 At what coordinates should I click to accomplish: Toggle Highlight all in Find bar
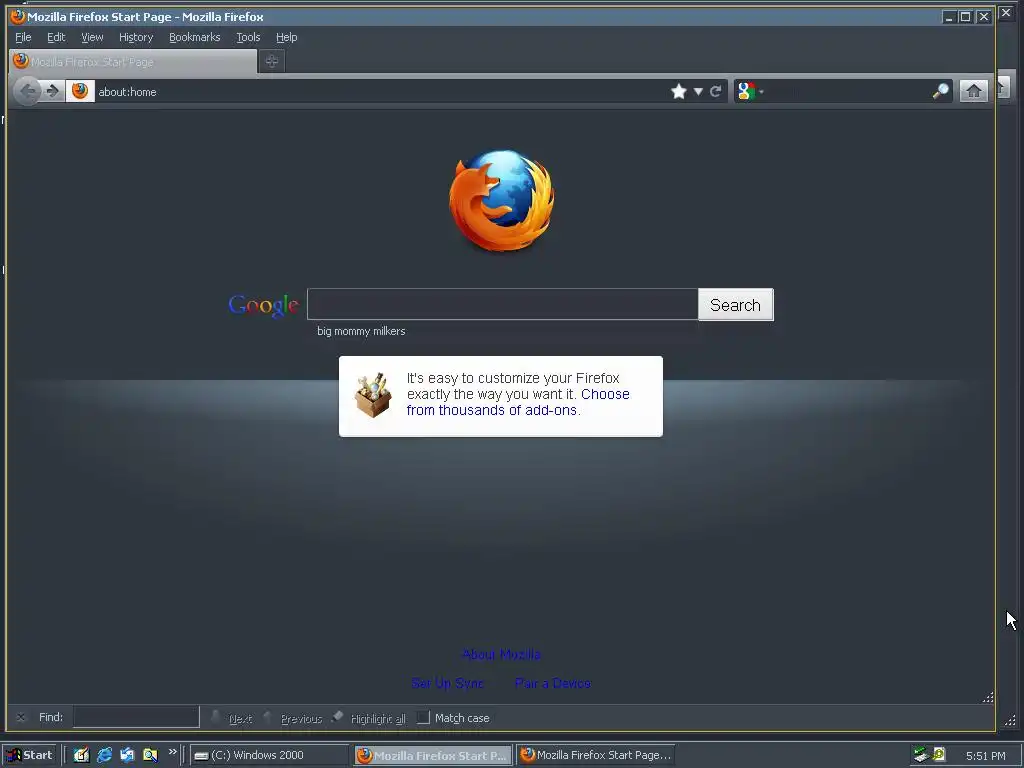370,718
